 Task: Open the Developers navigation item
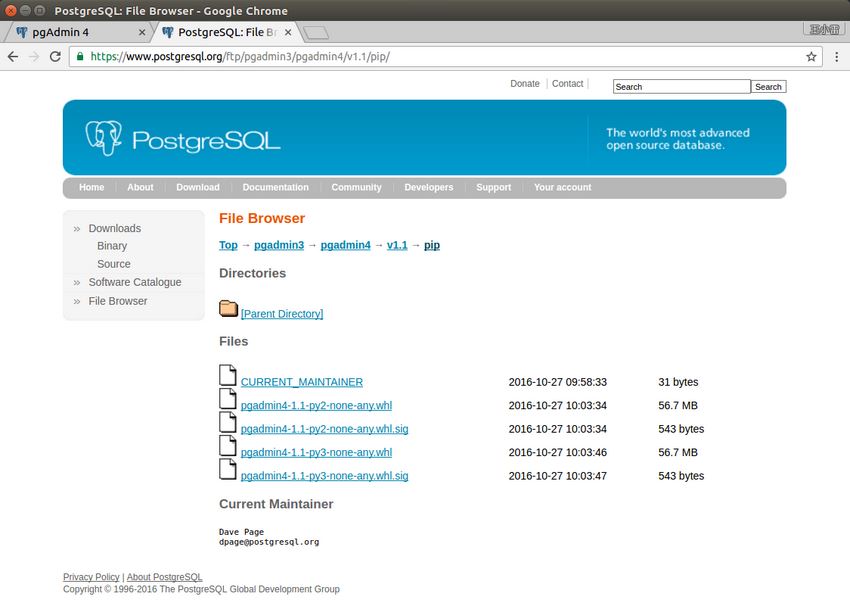pyautogui.click(x=429, y=187)
